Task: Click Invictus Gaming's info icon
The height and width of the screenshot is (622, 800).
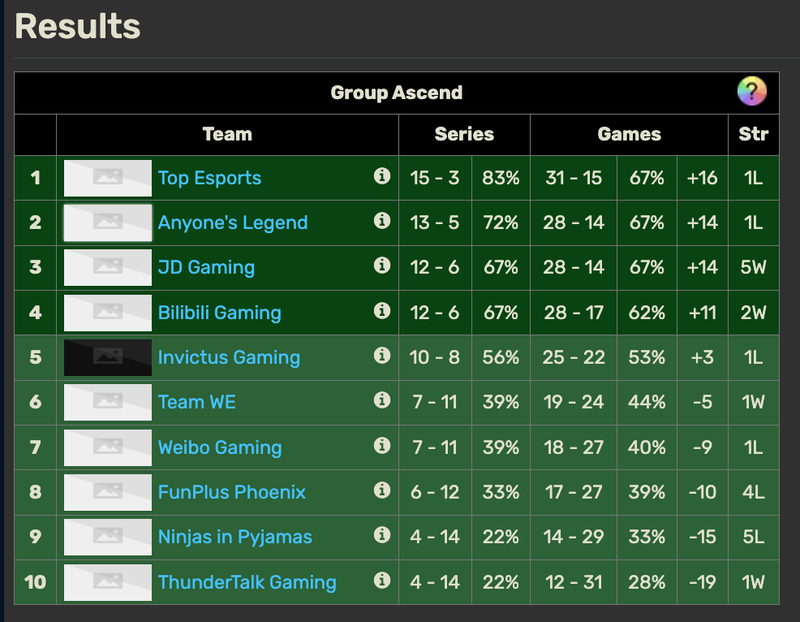Action: point(381,356)
